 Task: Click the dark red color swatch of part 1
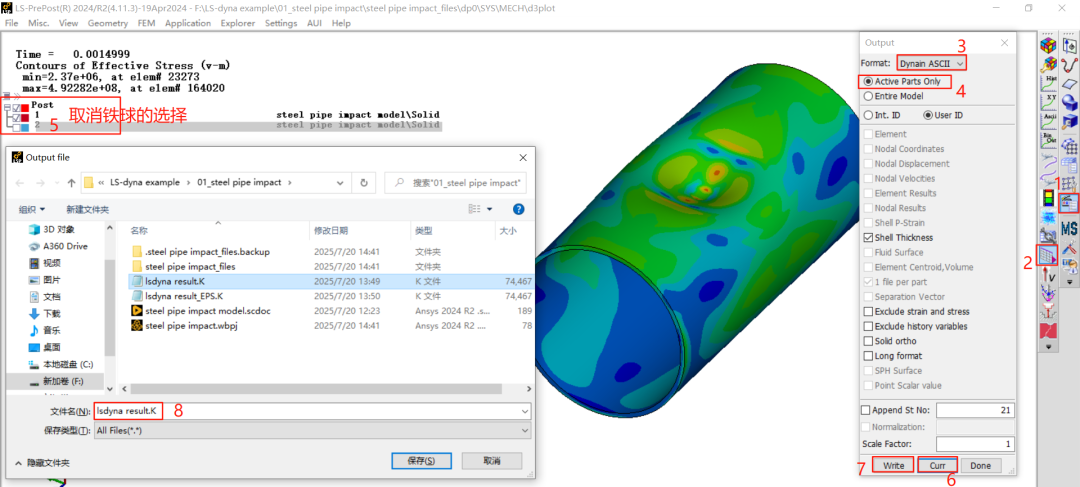tap(25, 117)
